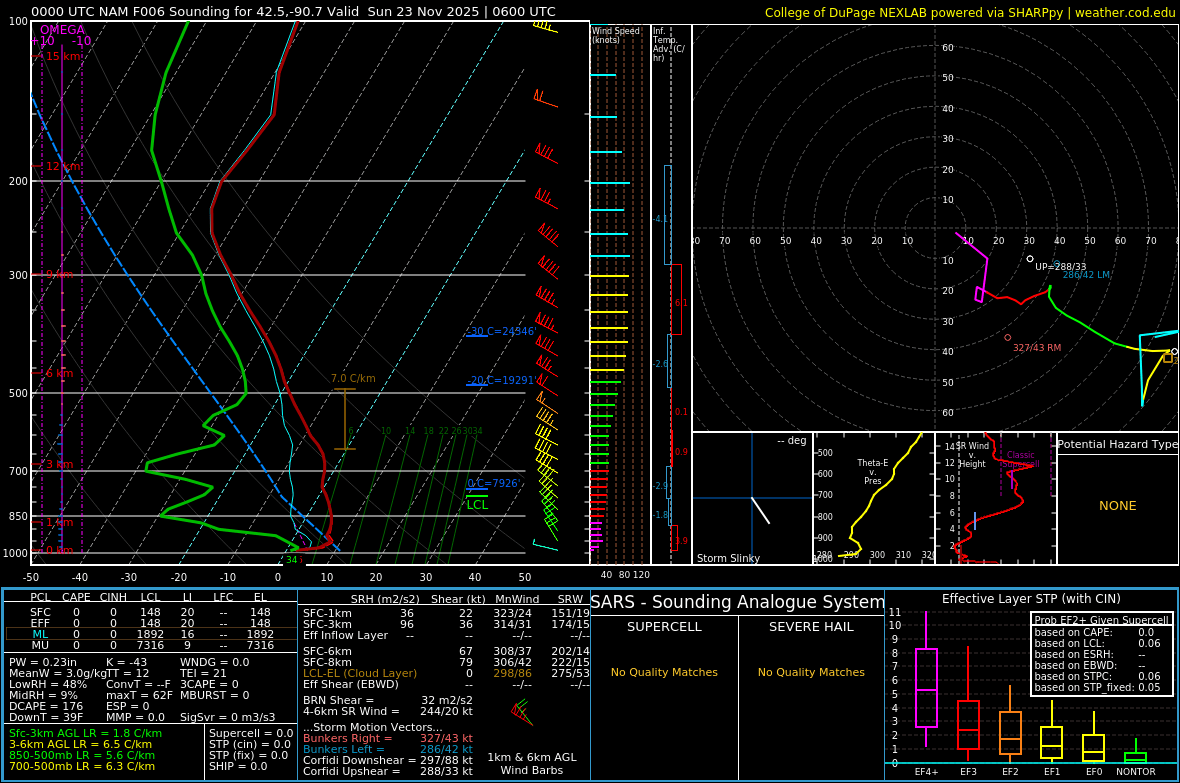Select the SFC-6km shear row

click(446, 651)
